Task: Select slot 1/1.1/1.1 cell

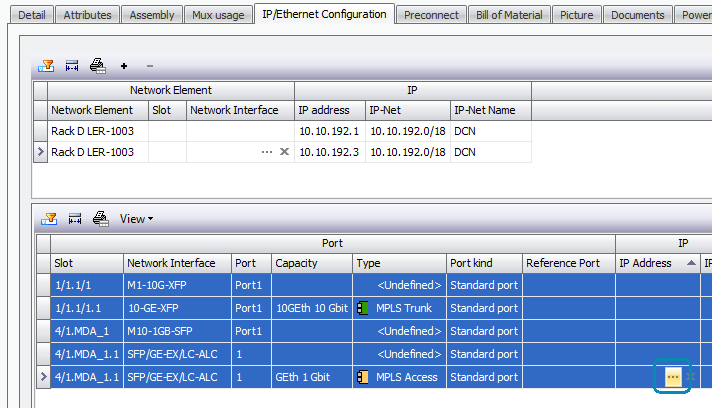Action: [x=87, y=308]
